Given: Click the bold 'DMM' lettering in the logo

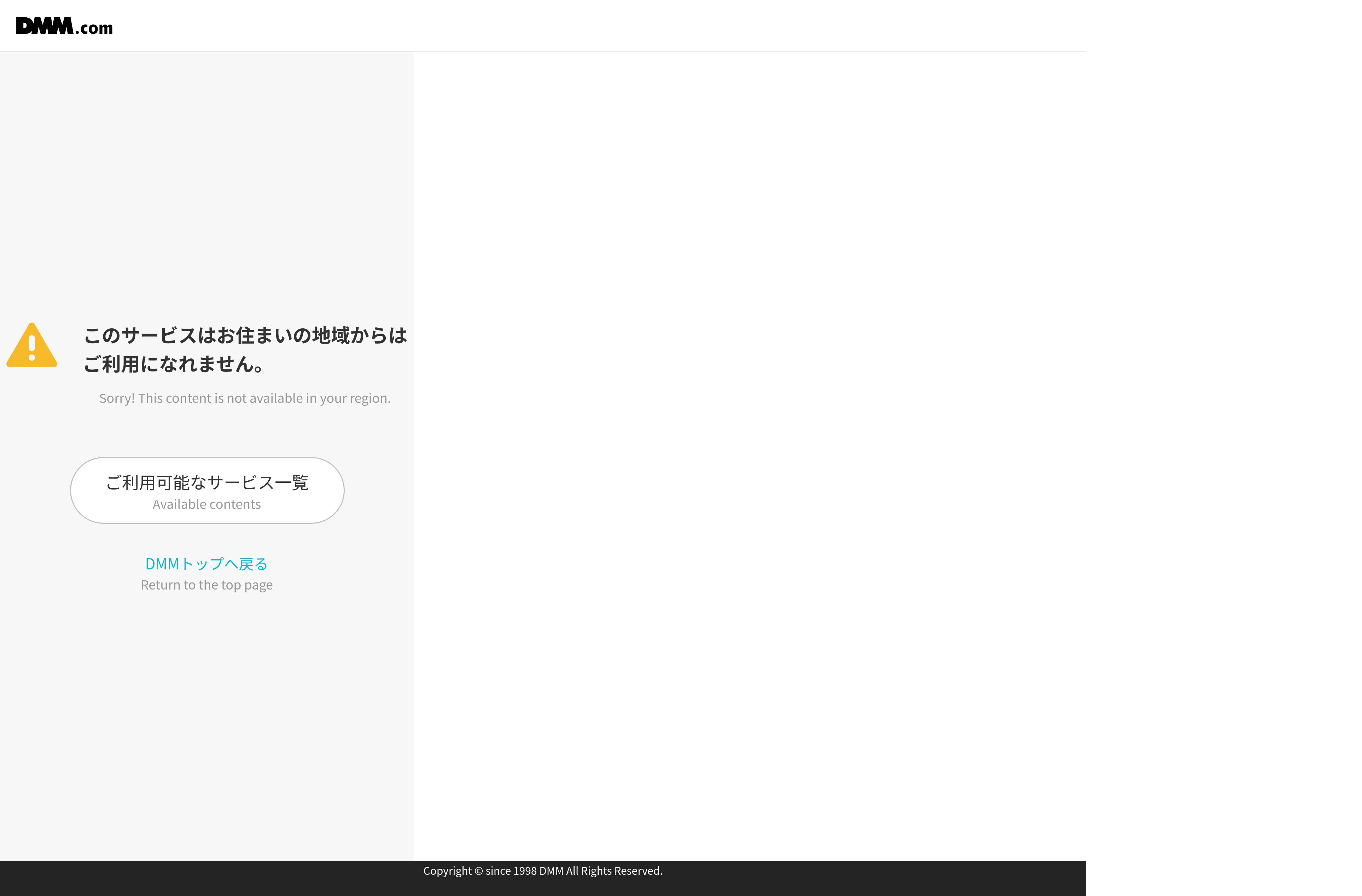Looking at the screenshot, I should click(44, 26).
